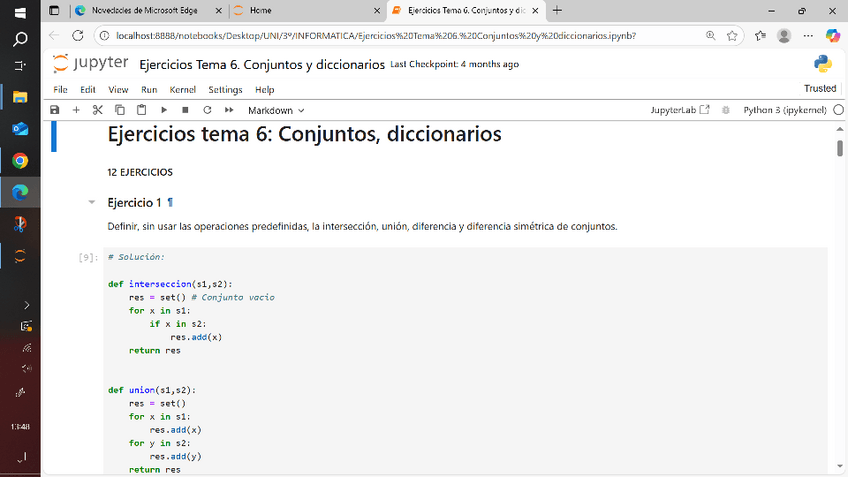Open the Chrome icon on the taskbar
This screenshot has height=477, width=848.
(x=20, y=160)
